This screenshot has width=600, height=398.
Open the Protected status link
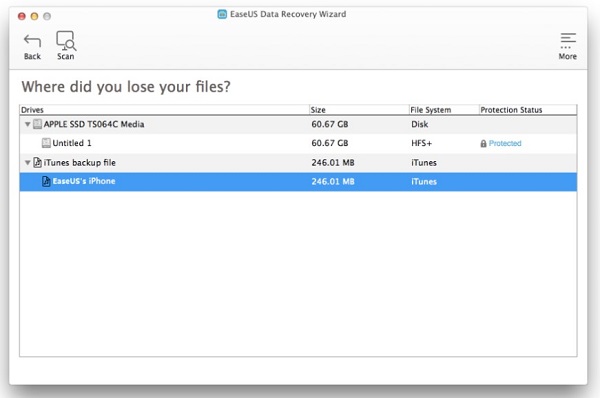pos(505,144)
